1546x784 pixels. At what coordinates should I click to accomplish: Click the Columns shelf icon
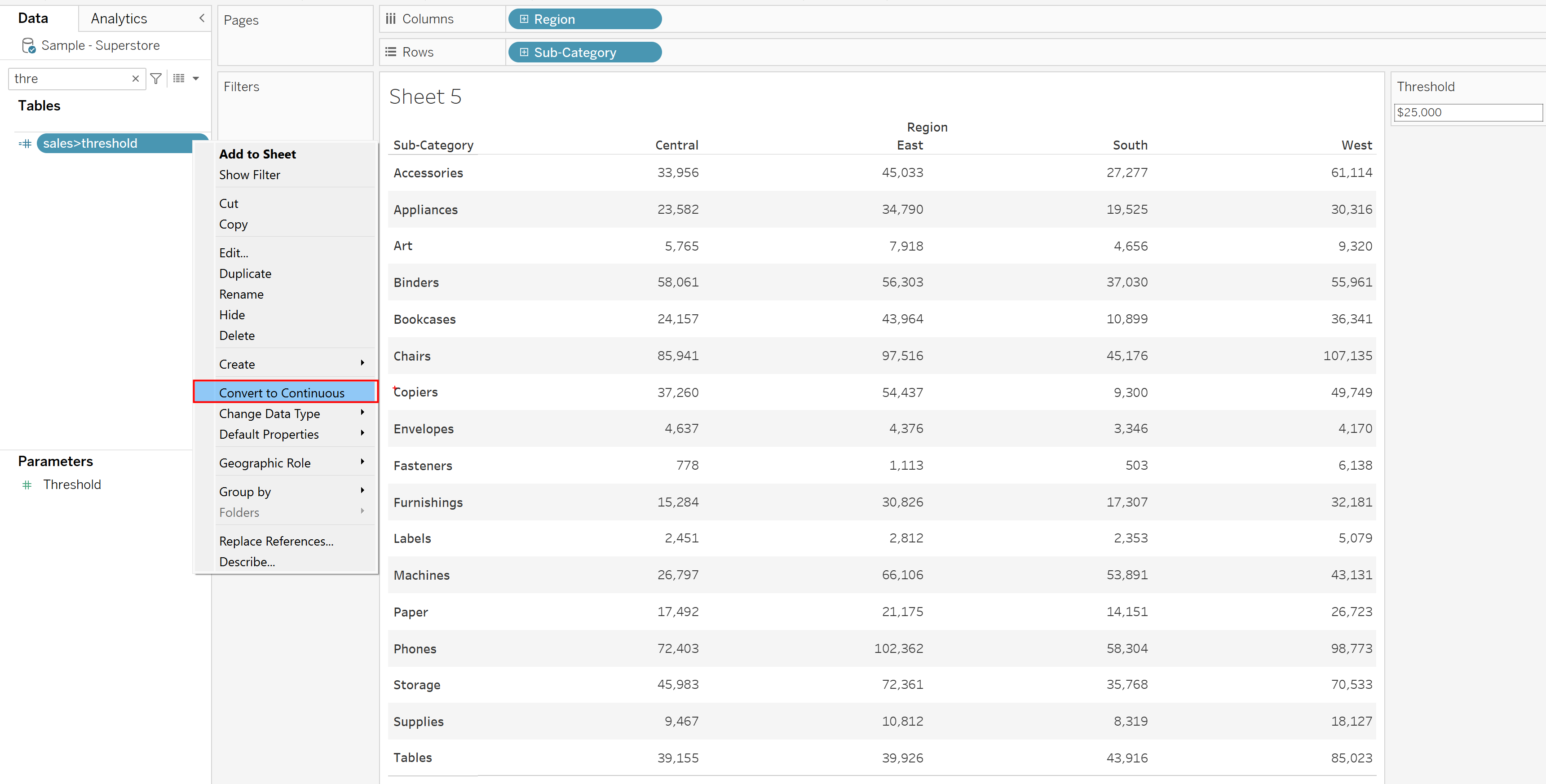391,19
